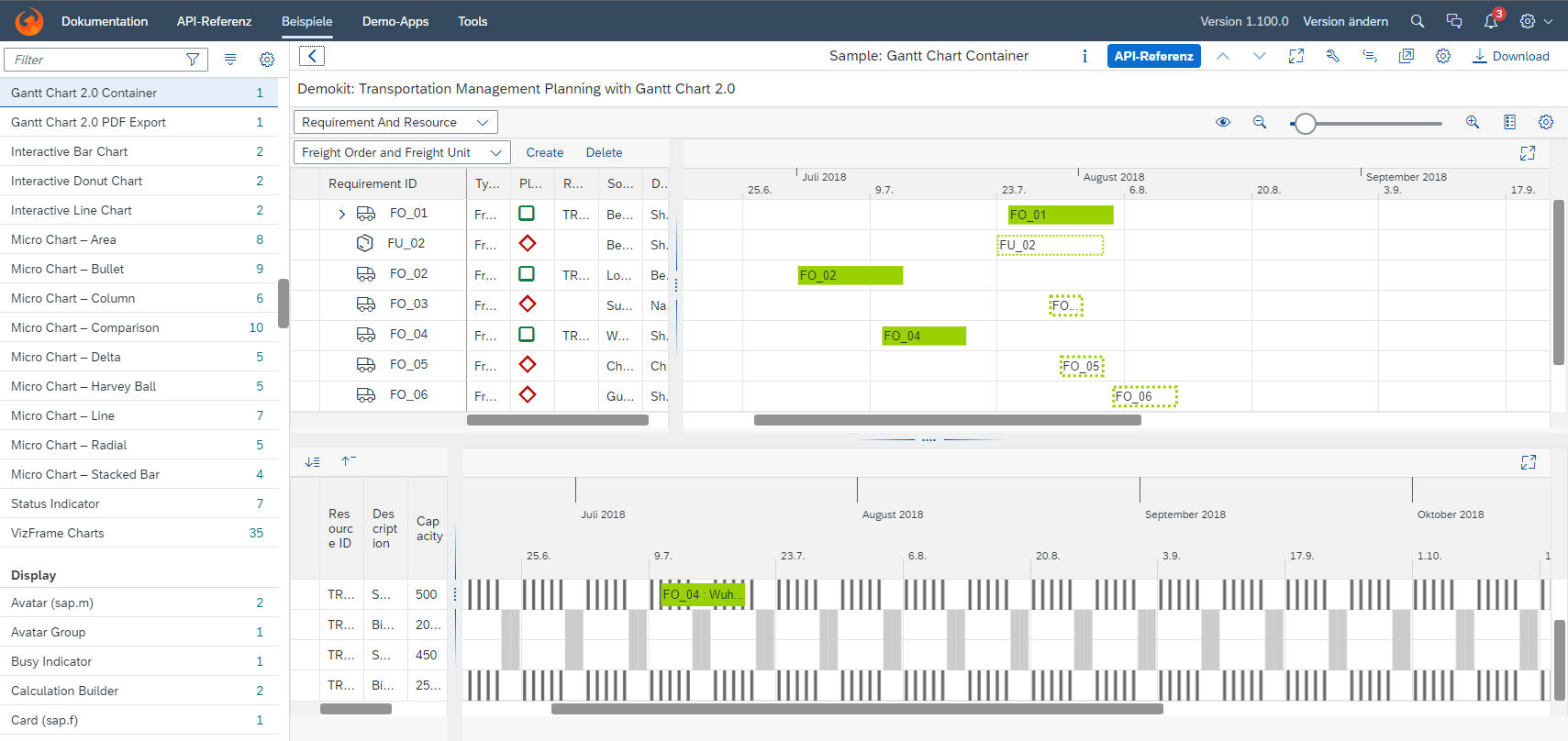Toggle the eye visibility icon in Gantt toolbar
Screen dimensions: 1568x741
point(1223,122)
